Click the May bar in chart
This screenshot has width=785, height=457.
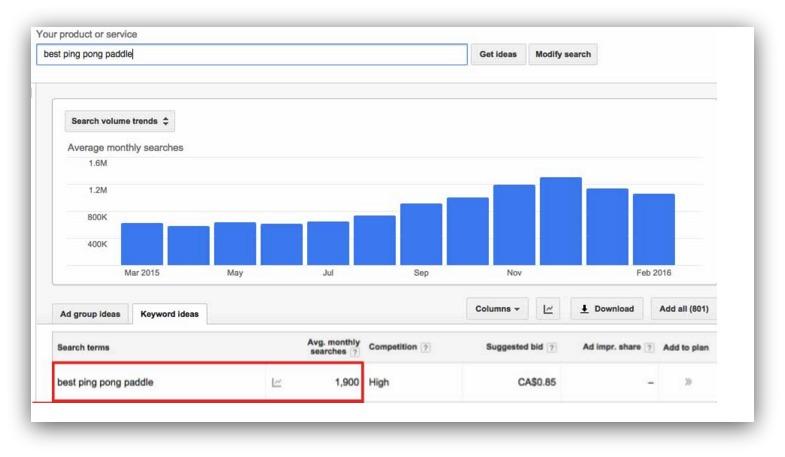pyautogui.click(x=235, y=244)
